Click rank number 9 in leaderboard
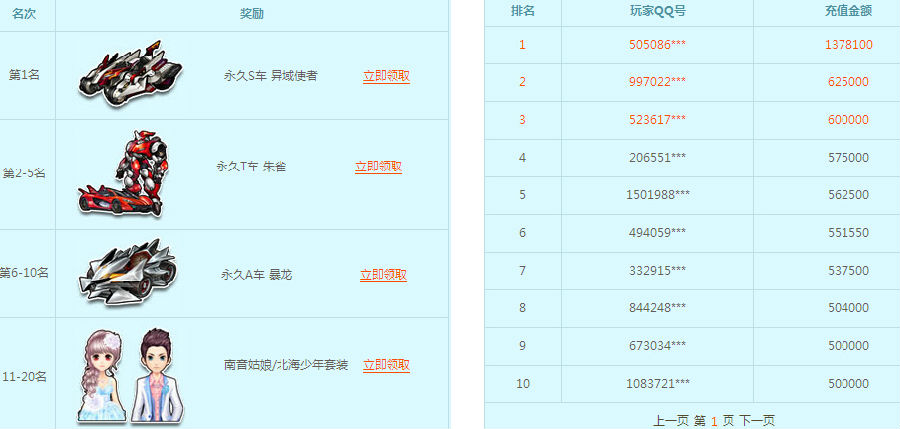 click(522, 345)
